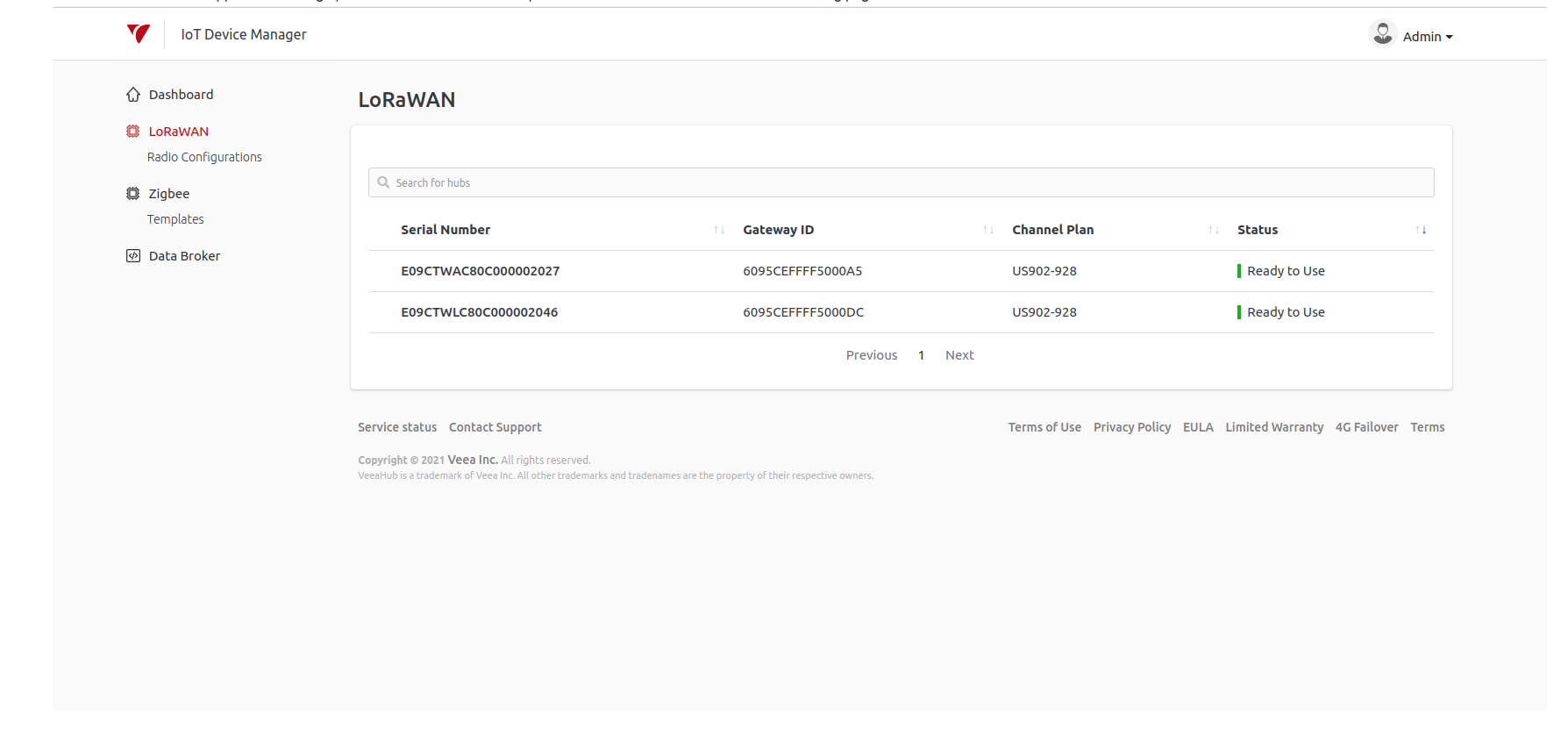Open 4G Failover link
Viewport: 1568px width, 735px height.
click(x=1366, y=427)
